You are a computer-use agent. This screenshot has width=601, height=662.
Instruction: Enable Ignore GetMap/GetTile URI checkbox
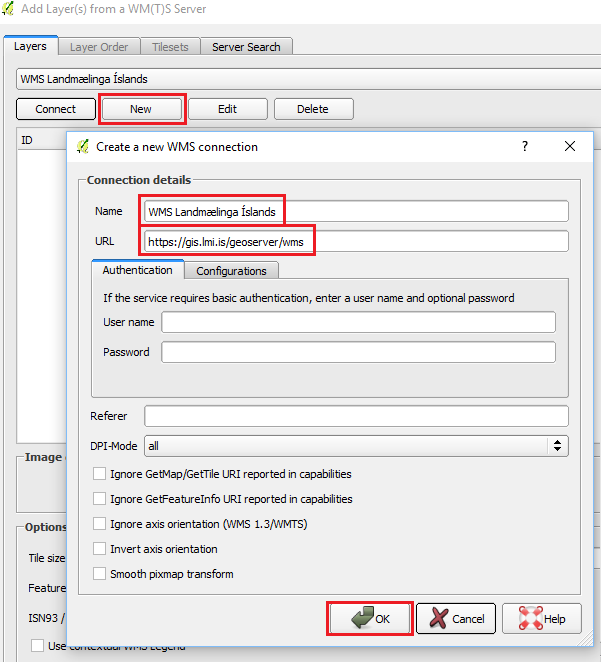(x=99, y=474)
